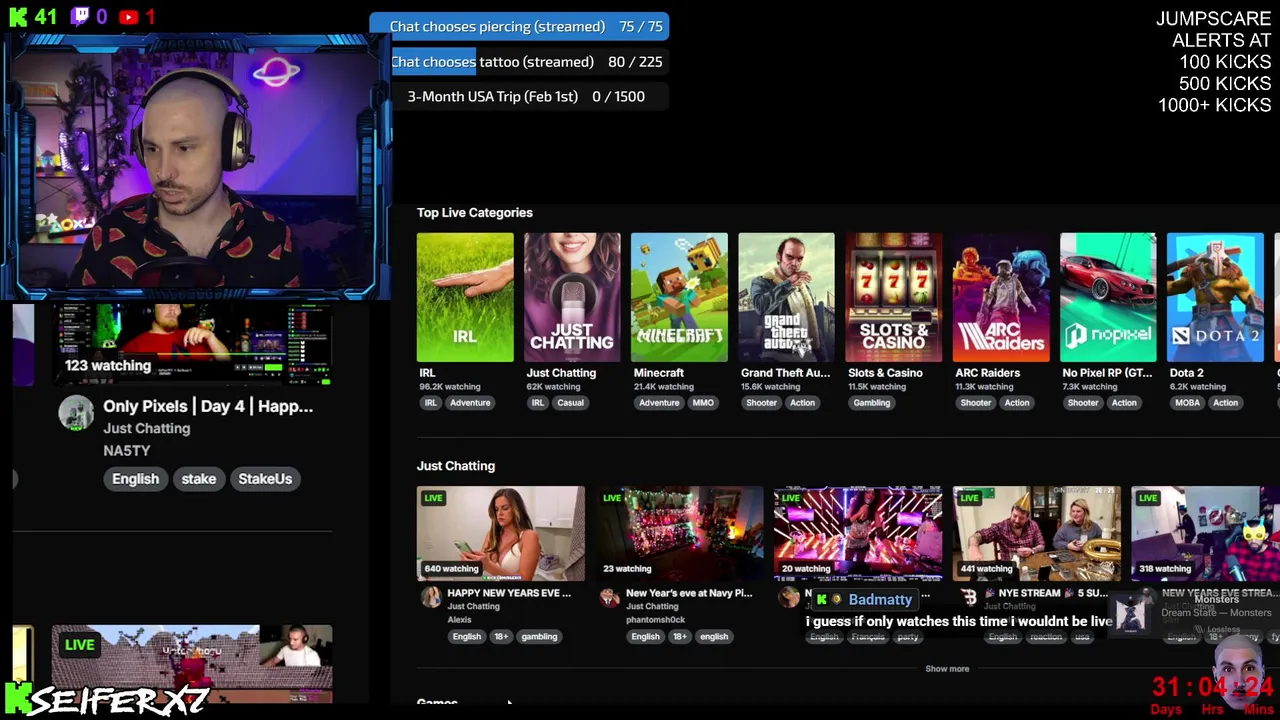Screen dimensions: 1280x720
Task: Select the Adventure tag under Minecraft
Action: [x=658, y=403]
